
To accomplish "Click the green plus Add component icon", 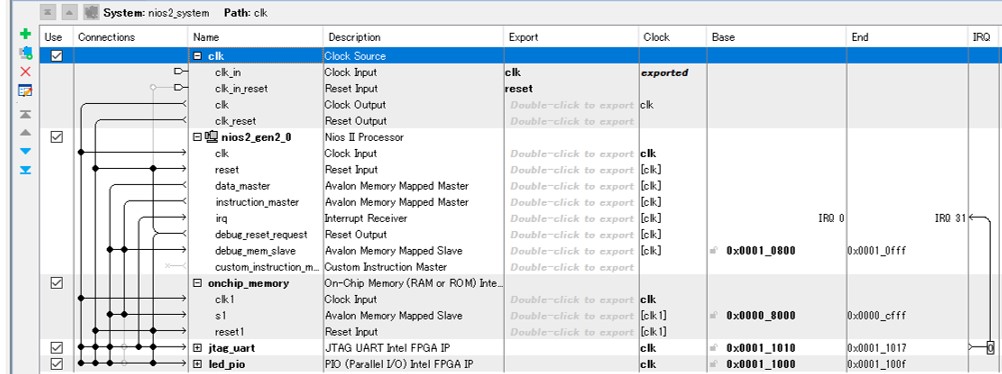I will click(26, 34).
